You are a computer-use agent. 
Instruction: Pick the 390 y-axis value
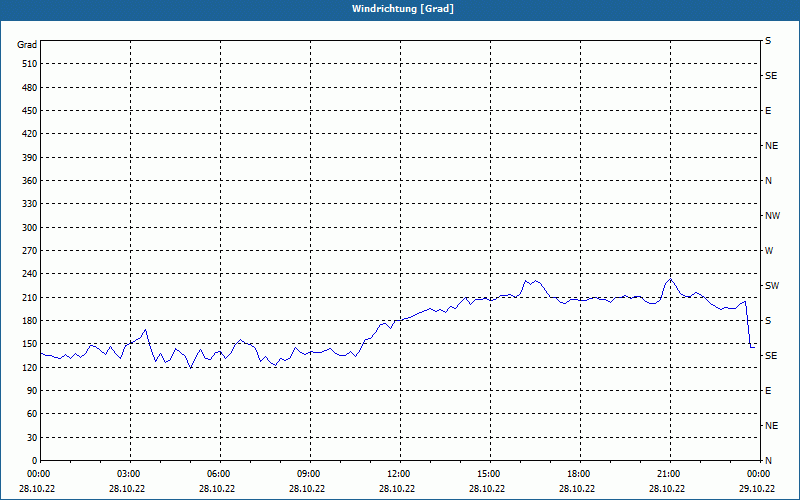point(30,158)
